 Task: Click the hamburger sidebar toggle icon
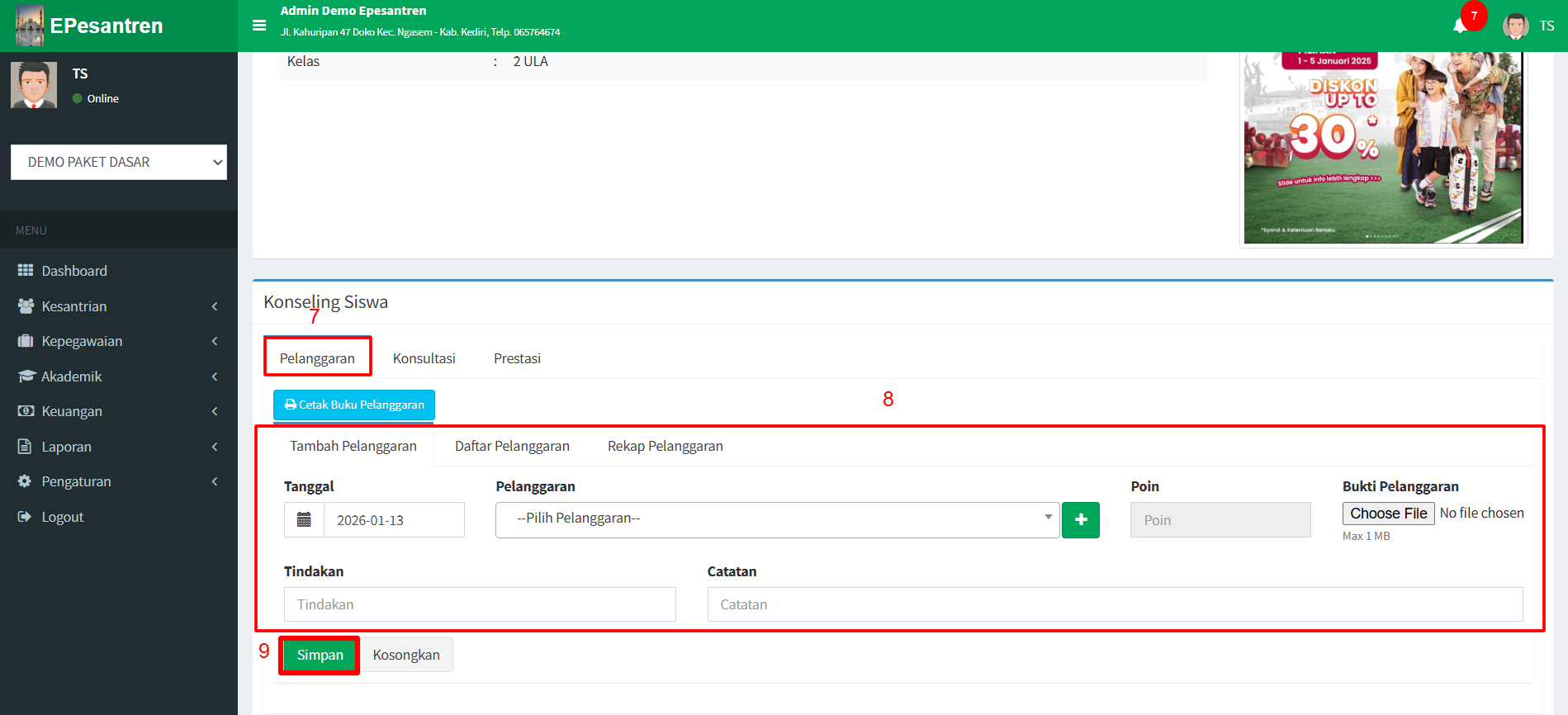coord(259,26)
